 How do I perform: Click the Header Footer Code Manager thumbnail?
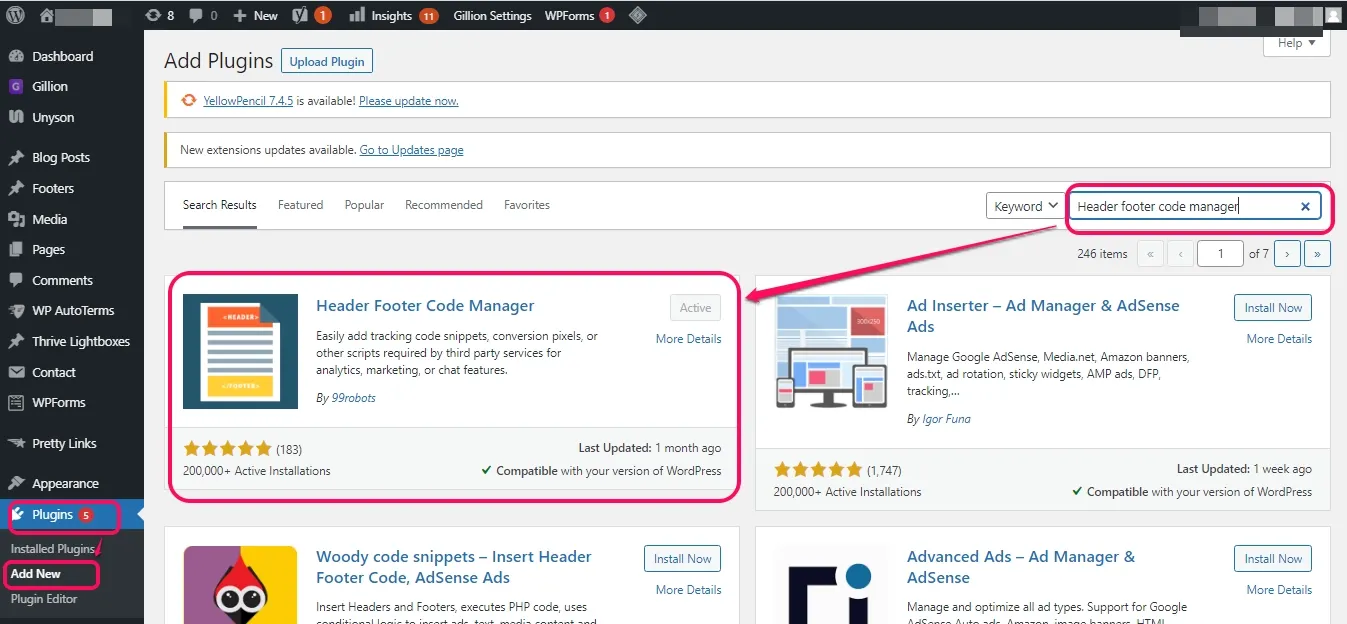point(240,351)
